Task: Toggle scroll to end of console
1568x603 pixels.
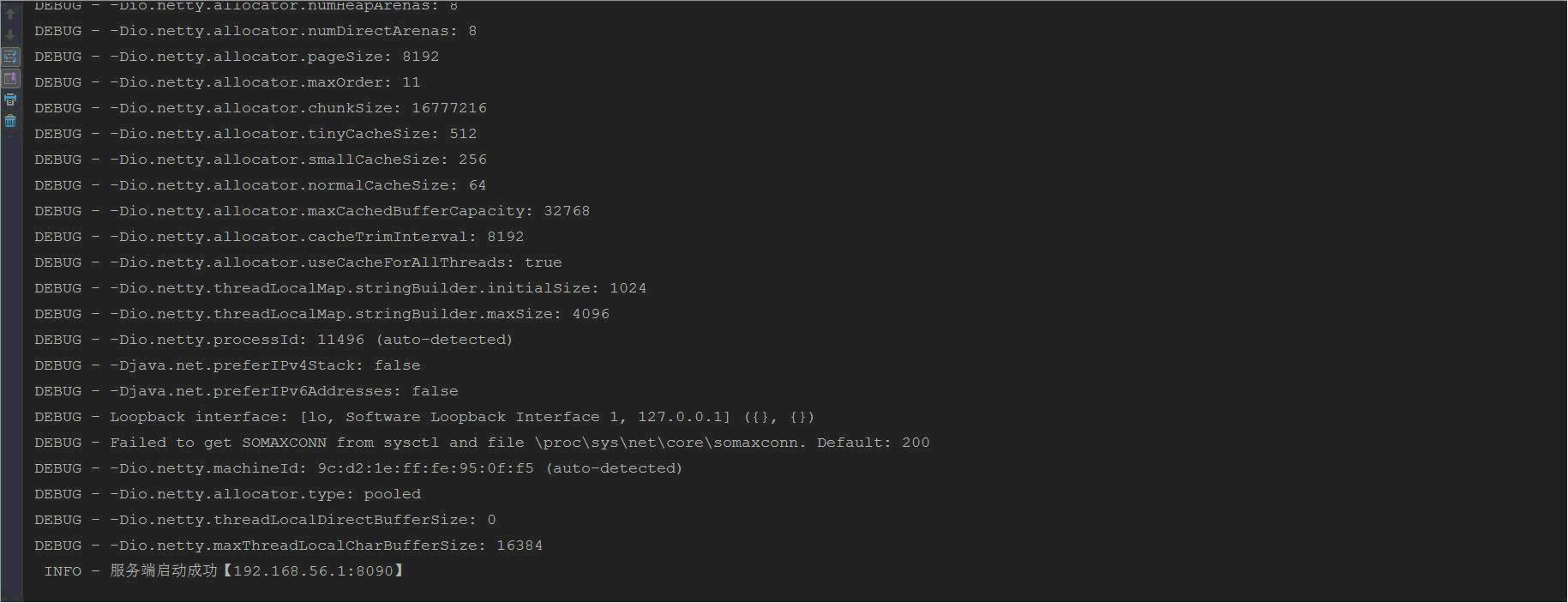Action: (x=10, y=78)
